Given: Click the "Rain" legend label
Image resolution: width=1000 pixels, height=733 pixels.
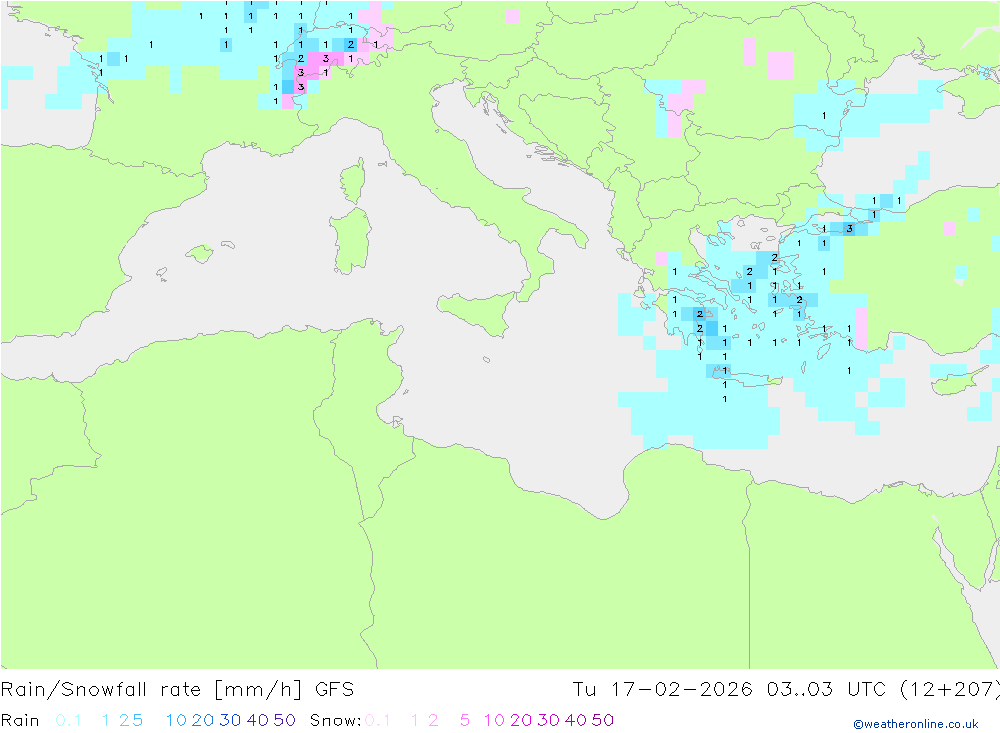Looking at the screenshot, I should pyautogui.click(x=20, y=720).
